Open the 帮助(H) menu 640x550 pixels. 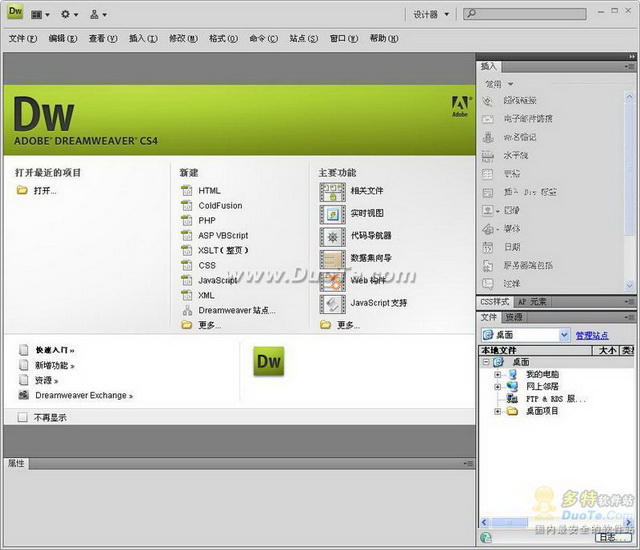(x=384, y=38)
